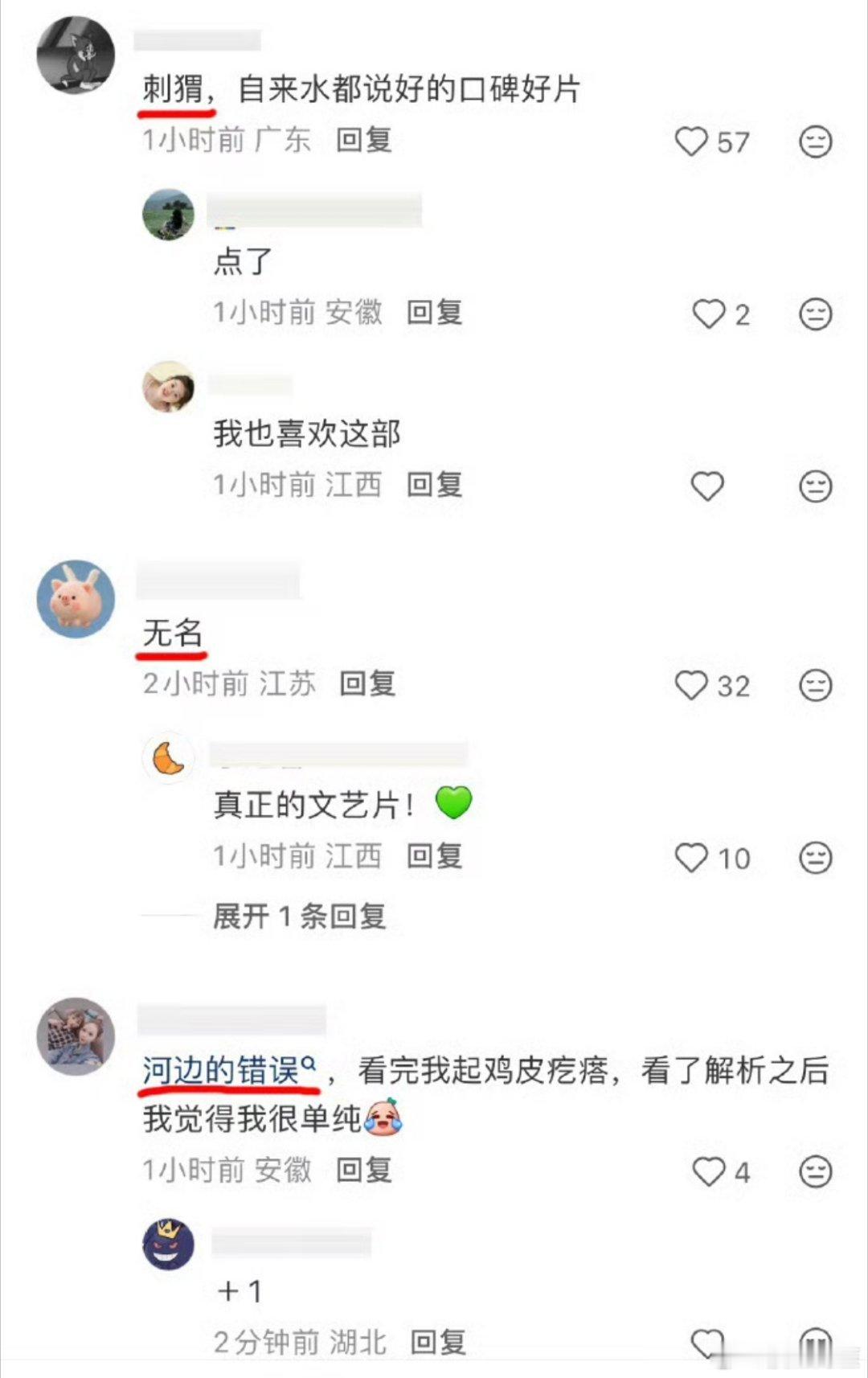
Task: Dislike the 我也喜欢这部 reply from 江西
Action: [815, 486]
